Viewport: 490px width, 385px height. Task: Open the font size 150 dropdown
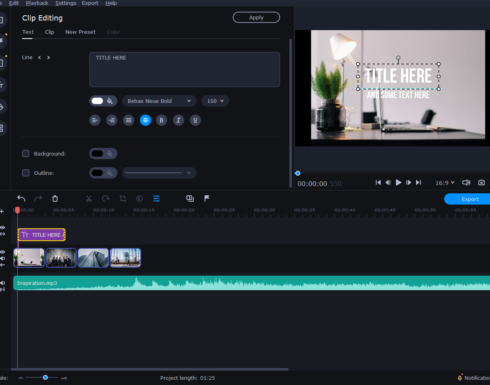point(215,101)
